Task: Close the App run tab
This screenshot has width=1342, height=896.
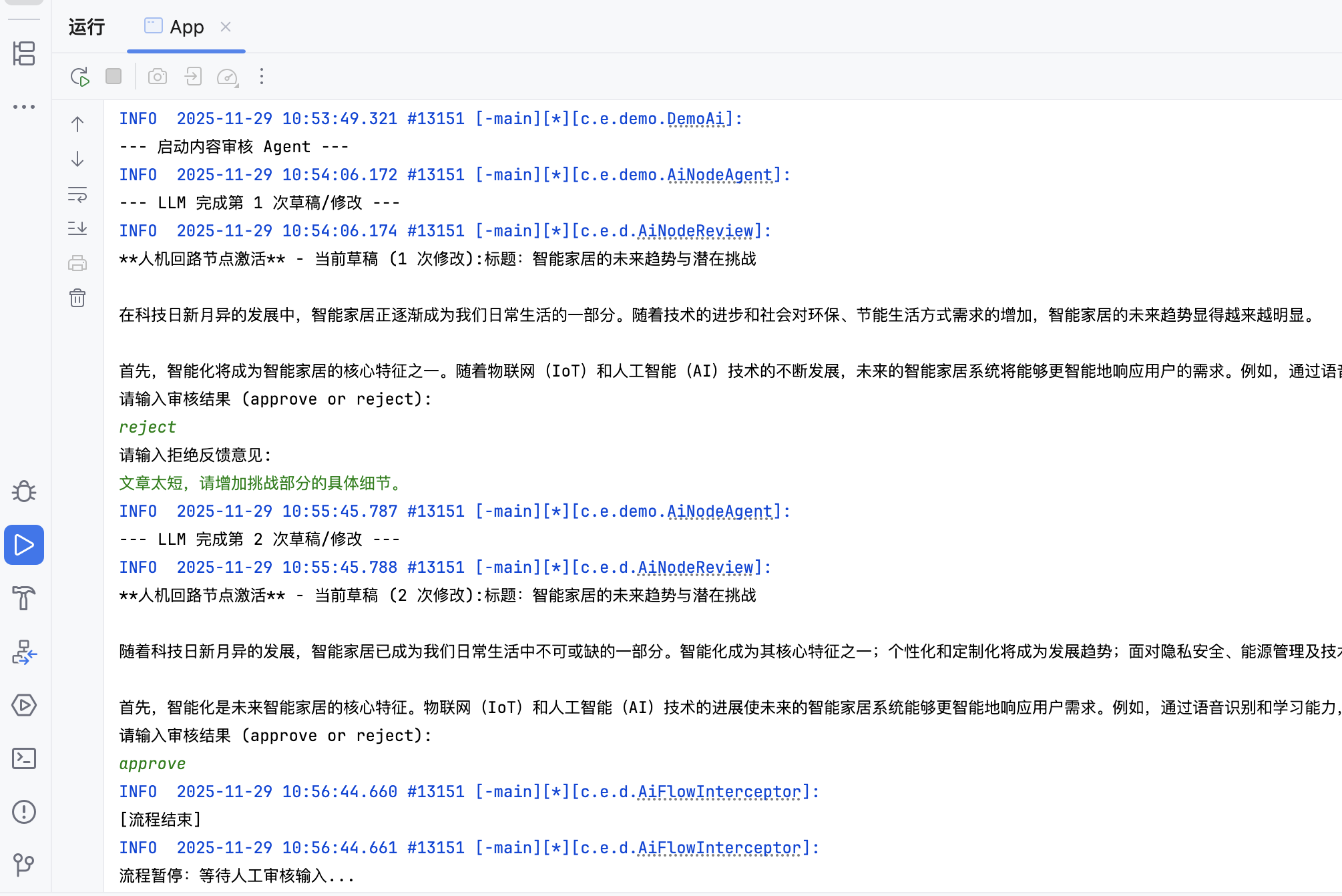Action: tap(226, 27)
